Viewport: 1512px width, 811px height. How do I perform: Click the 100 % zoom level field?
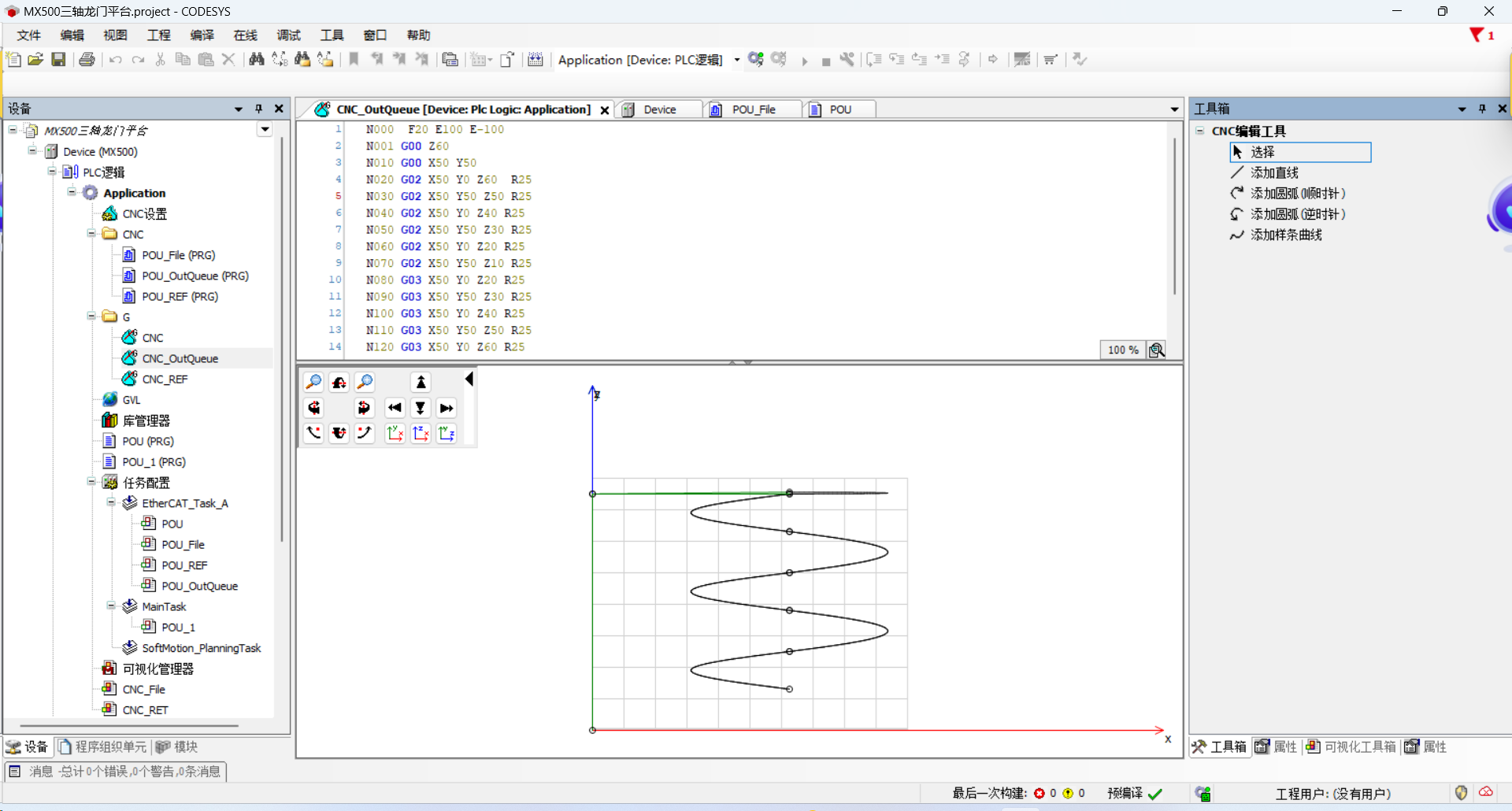pos(1122,350)
